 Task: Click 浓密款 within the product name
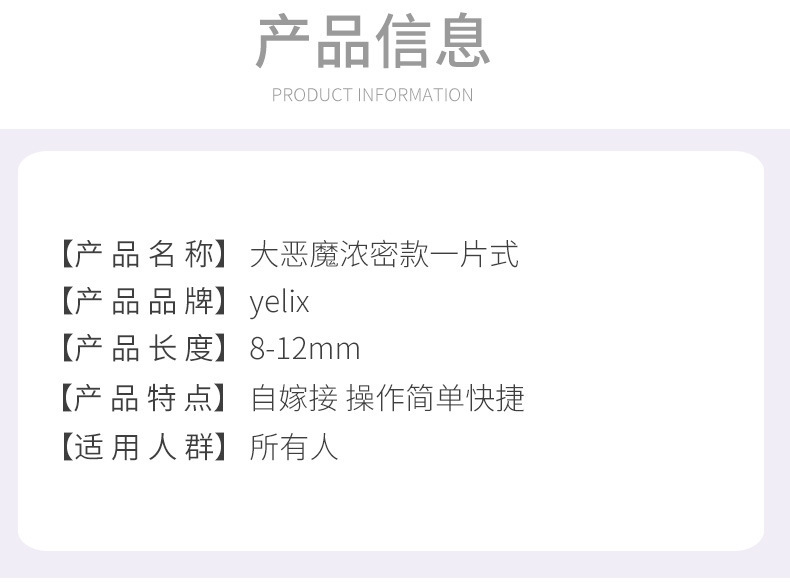[x=384, y=254]
